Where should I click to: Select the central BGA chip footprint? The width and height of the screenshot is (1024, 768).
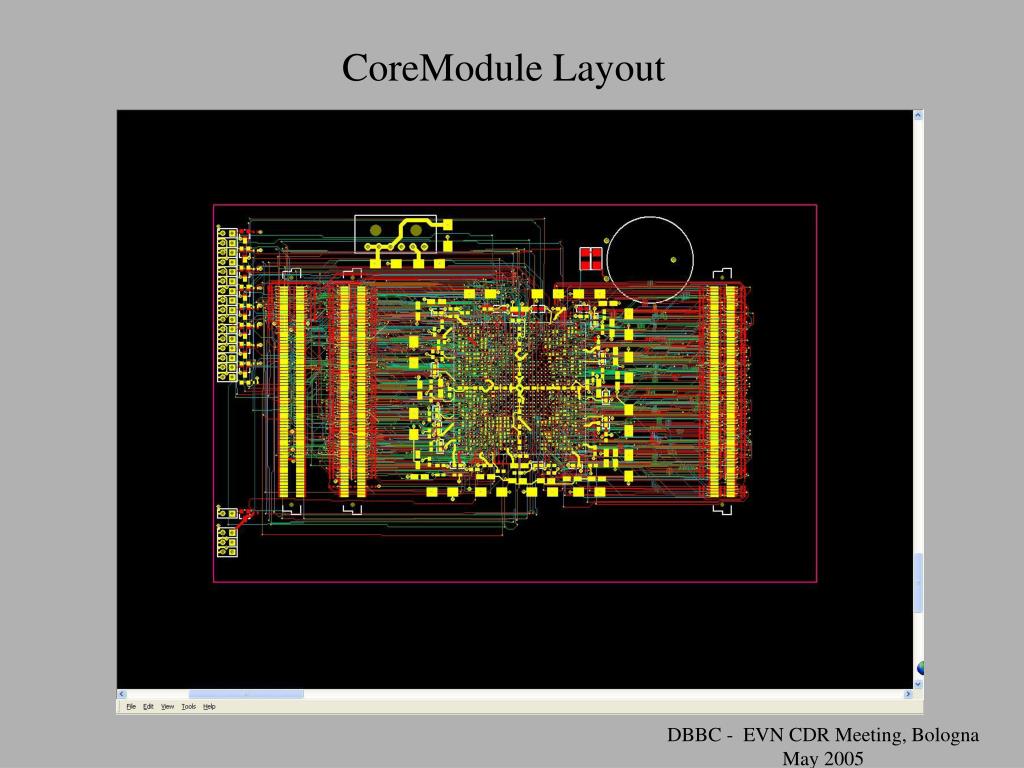click(519, 389)
